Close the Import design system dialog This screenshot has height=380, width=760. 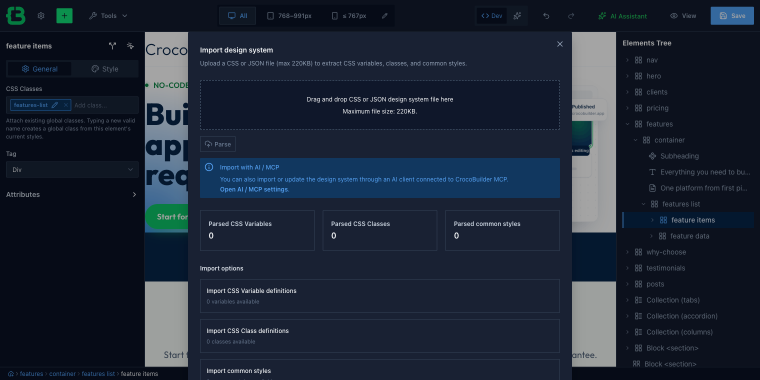click(x=560, y=44)
